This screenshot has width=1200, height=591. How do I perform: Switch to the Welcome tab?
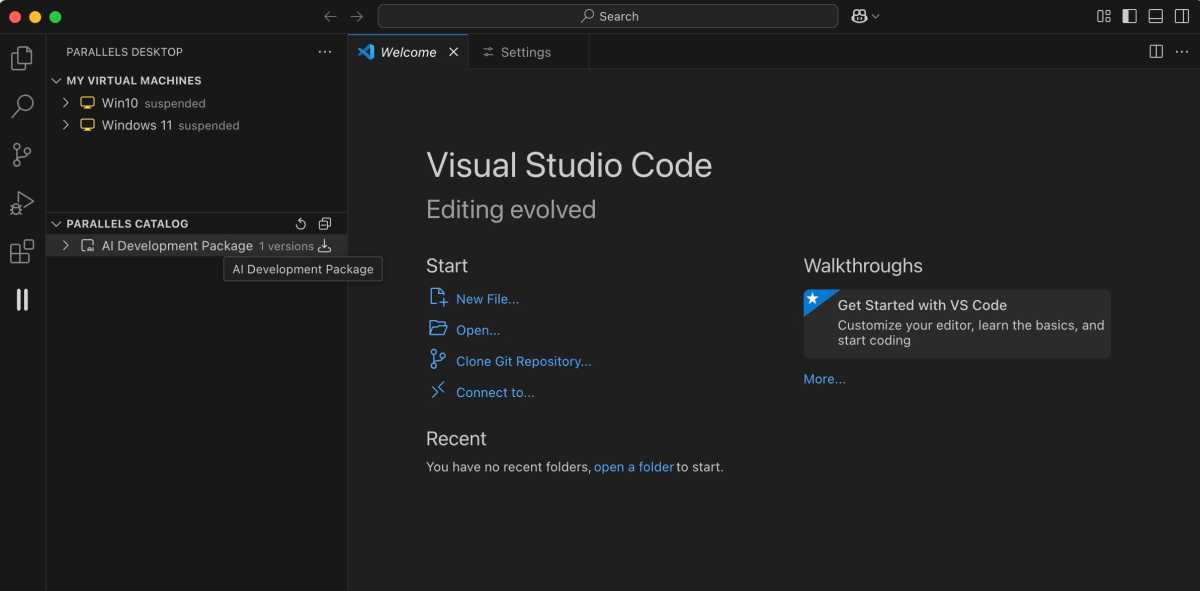point(408,52)
